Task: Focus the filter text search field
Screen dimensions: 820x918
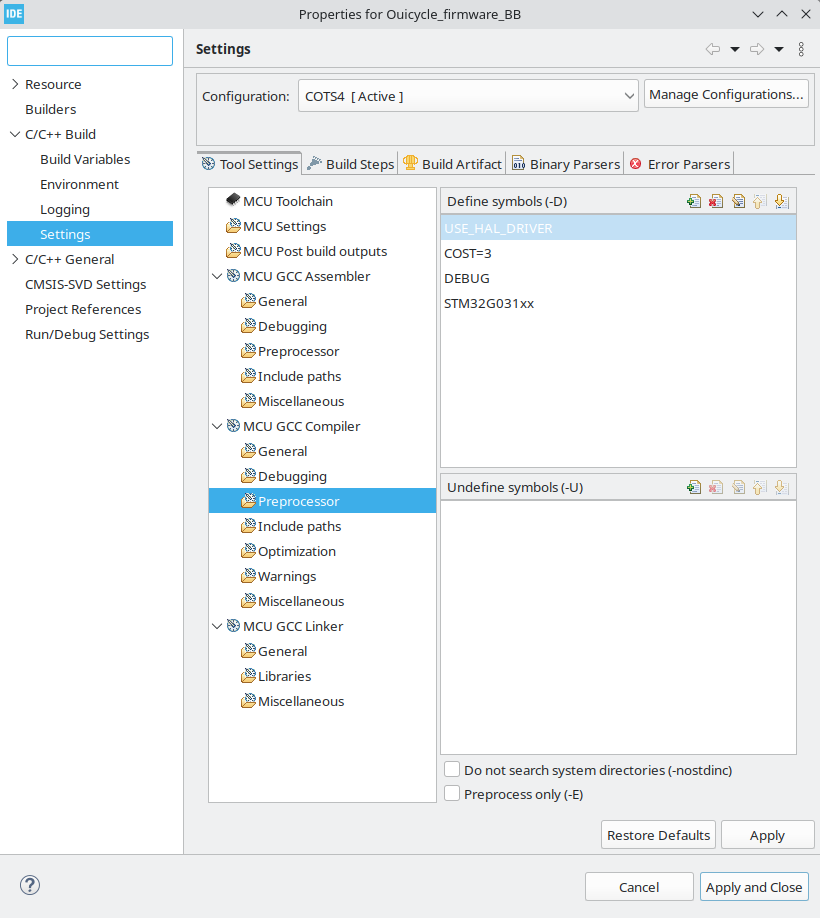Action: point(90,51)
